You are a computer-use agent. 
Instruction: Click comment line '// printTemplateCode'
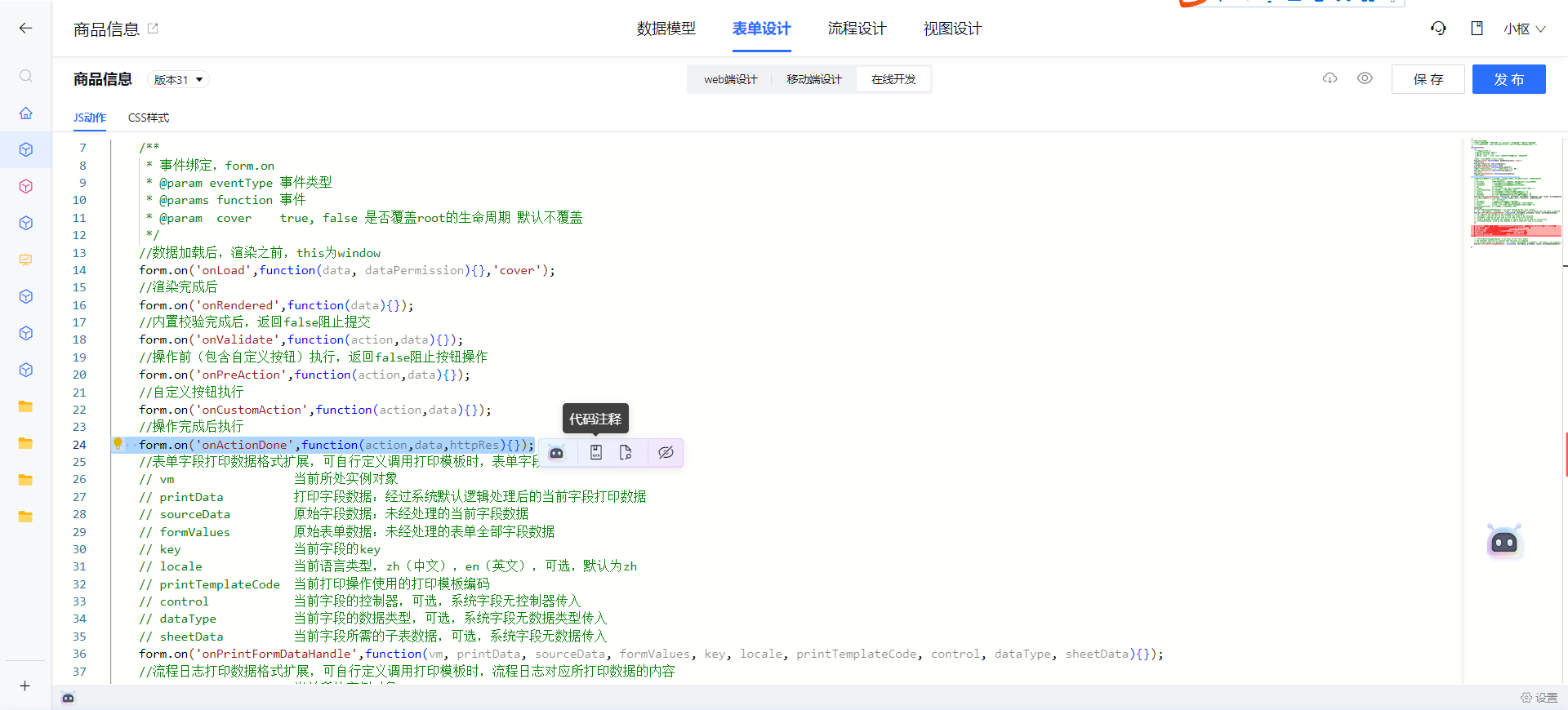pos(314,584)
